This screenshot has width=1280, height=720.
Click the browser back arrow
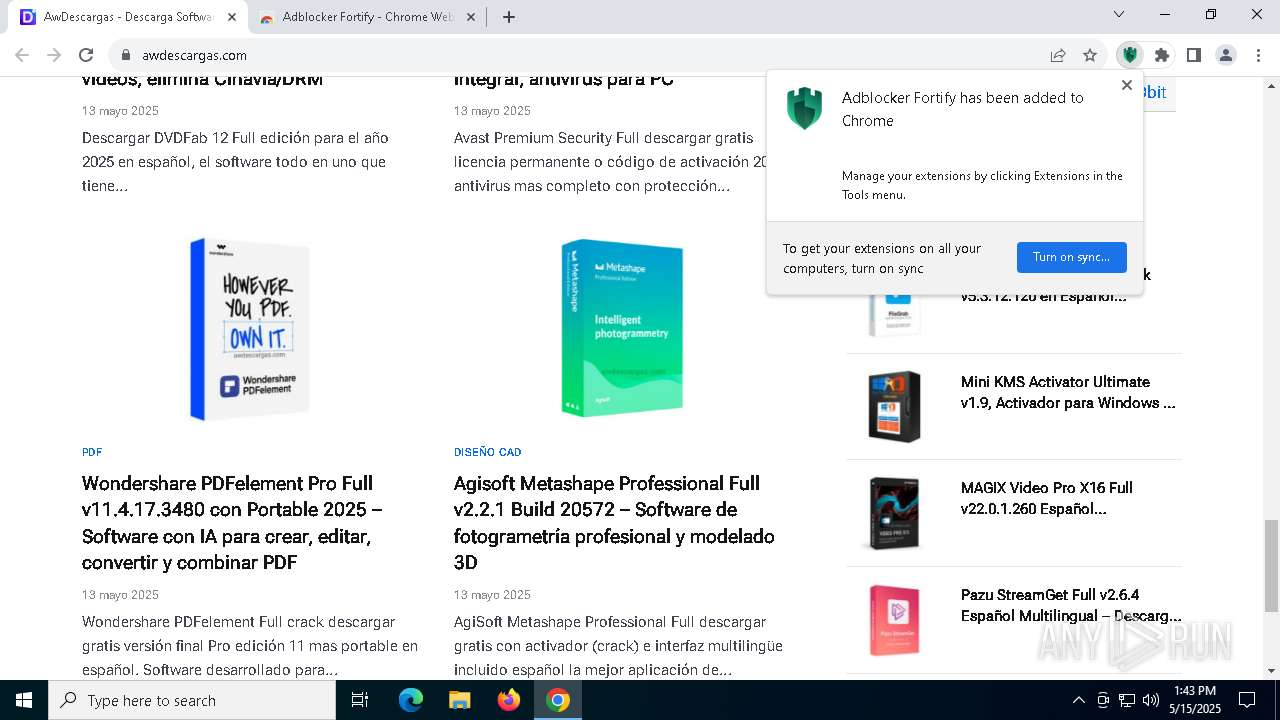[22, 55]
